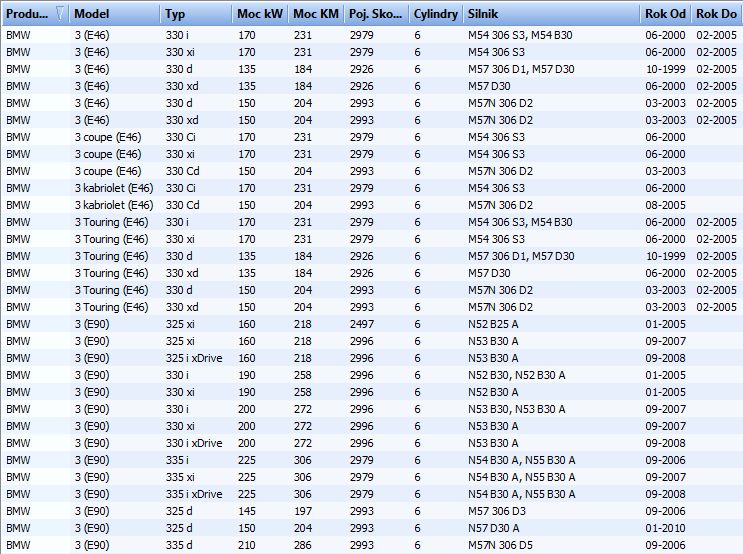Click 225 in the 335 i xDrive row

click(x=246, y=494)
